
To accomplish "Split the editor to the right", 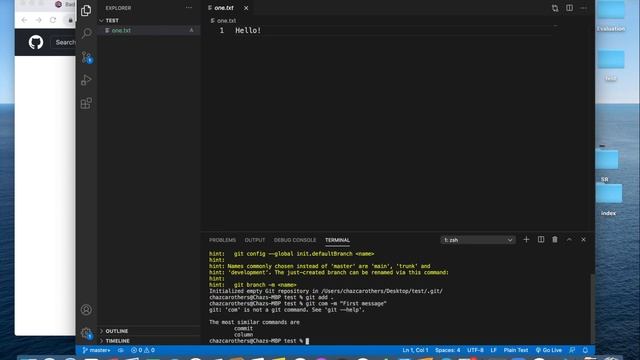I will 569,8.
